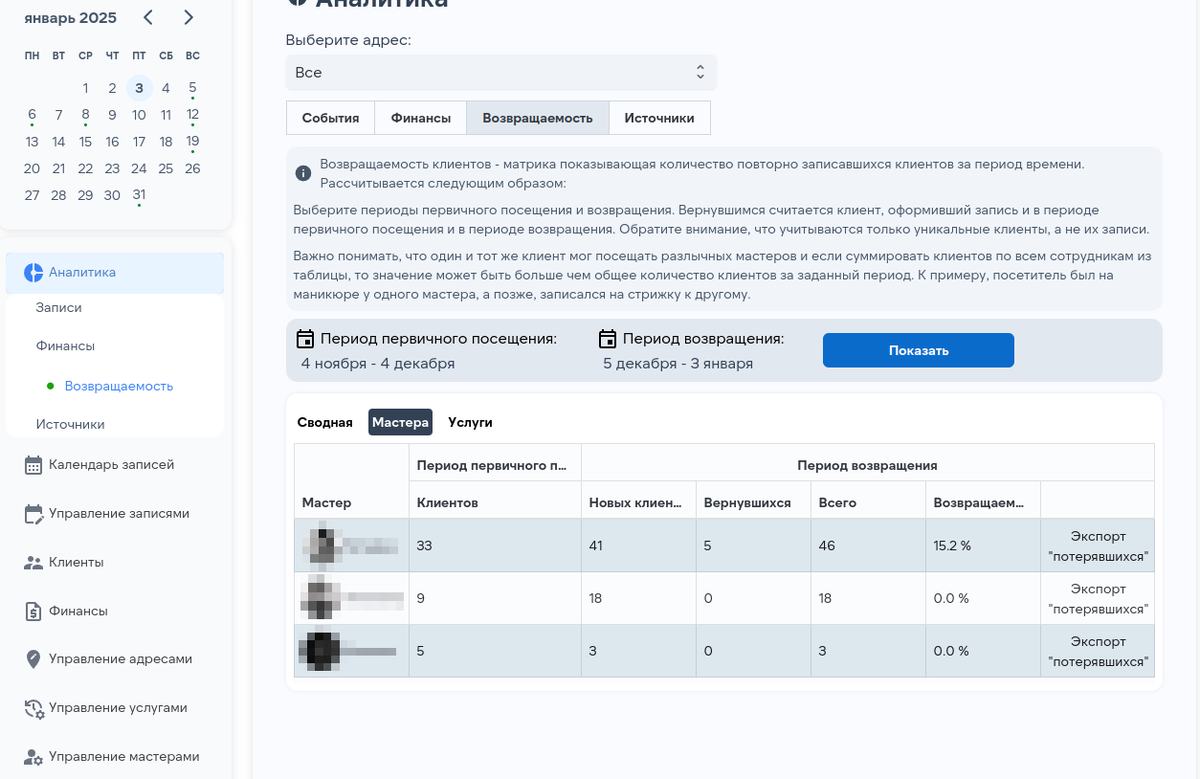This screenshot has height=779, width=1200.
Task: Go to next month with right arrow
Action: pos(188,17)
